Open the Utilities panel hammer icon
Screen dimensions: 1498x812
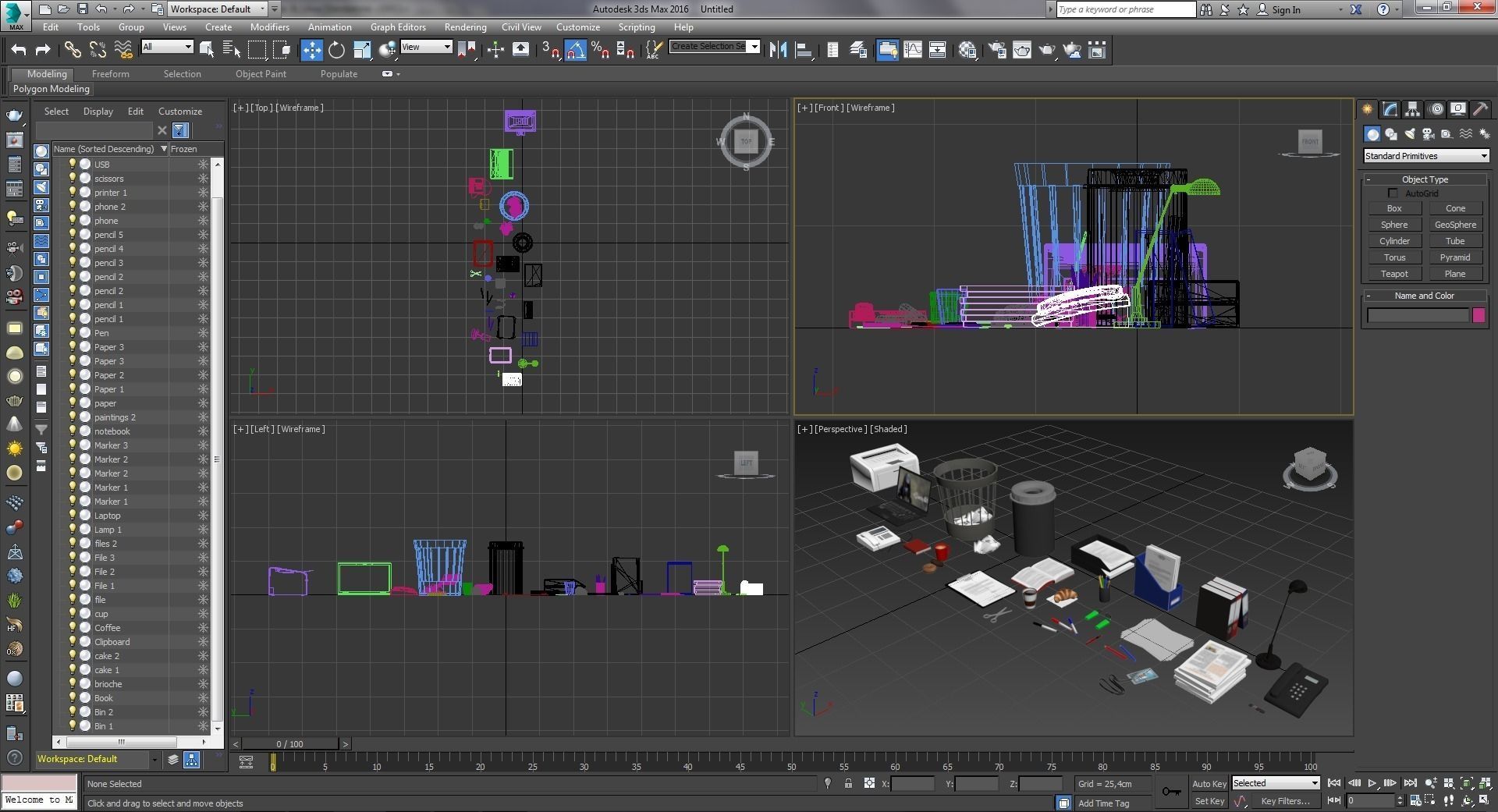(1480, 109)
